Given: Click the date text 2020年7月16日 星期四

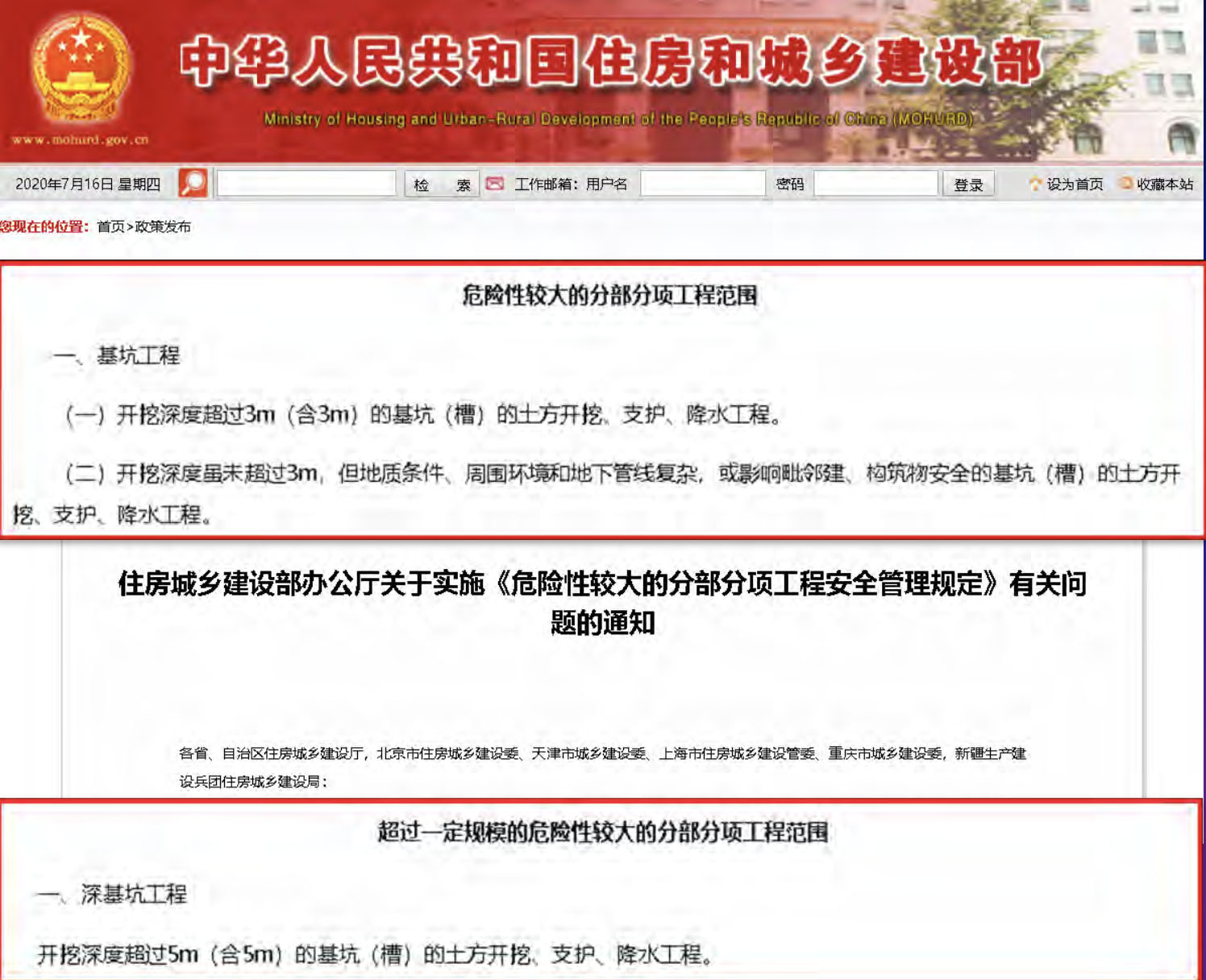Looking at the screenshot, I should 88,185.
